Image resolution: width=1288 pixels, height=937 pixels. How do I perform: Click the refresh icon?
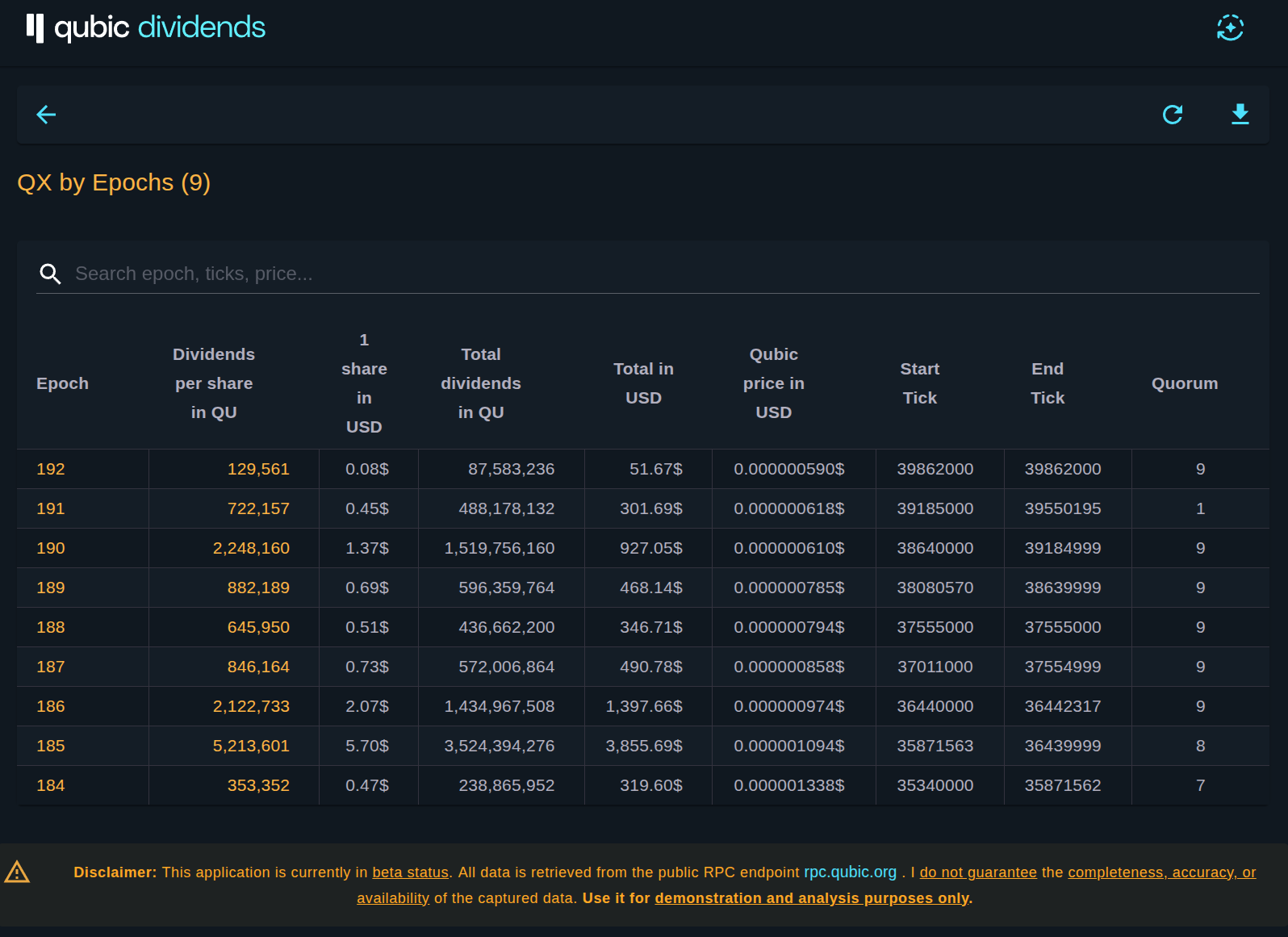pyautogui.click(x=1173, y=115)
